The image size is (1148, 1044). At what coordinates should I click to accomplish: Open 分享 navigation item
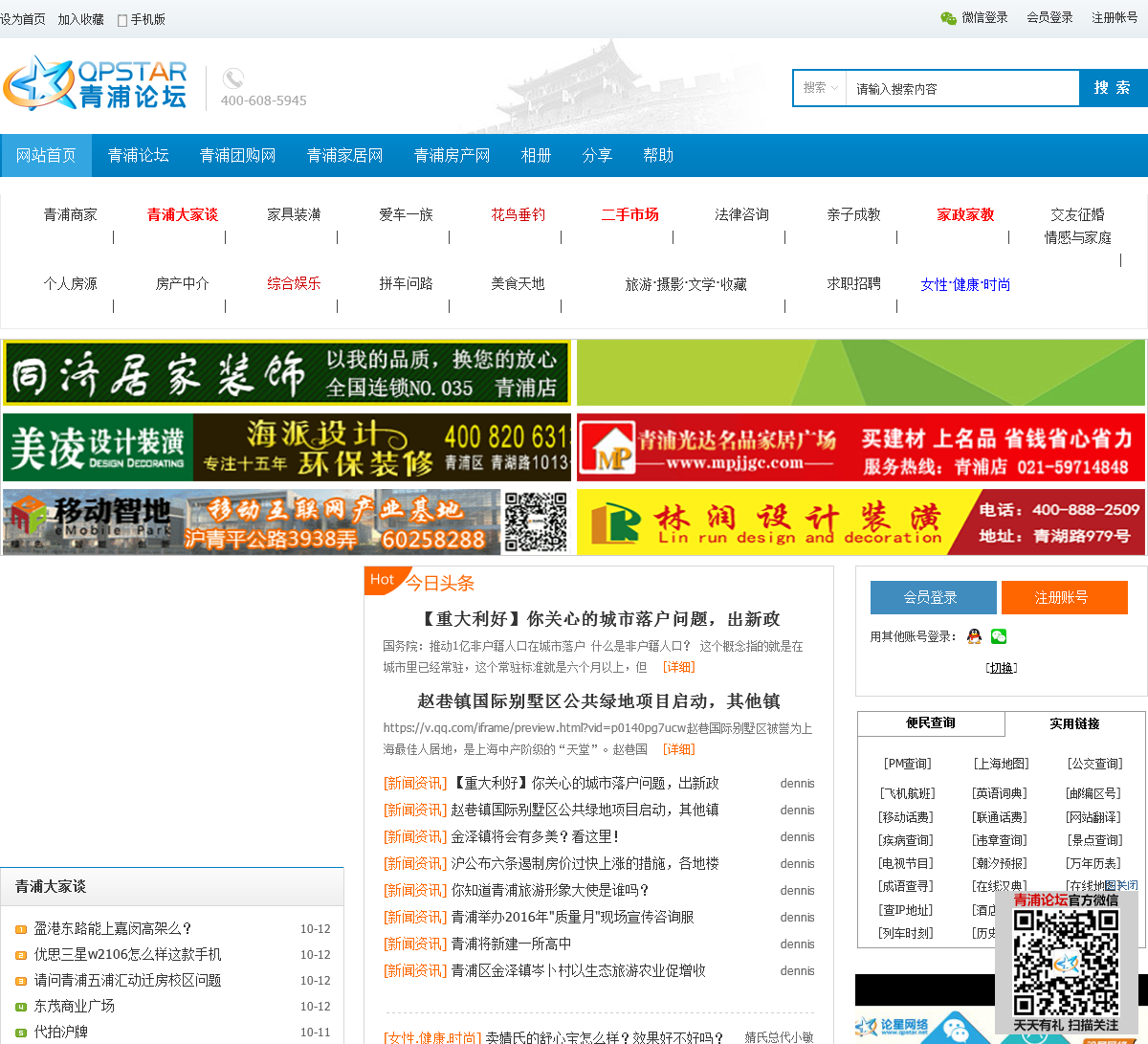tap(598, 155)
